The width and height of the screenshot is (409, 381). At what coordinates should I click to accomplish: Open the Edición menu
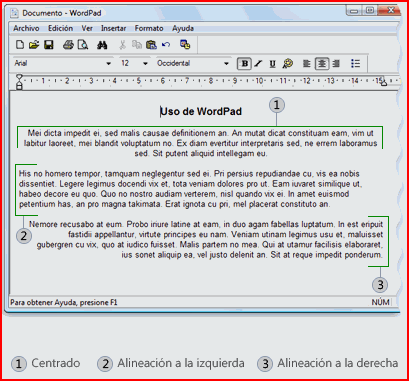(60, 28)
